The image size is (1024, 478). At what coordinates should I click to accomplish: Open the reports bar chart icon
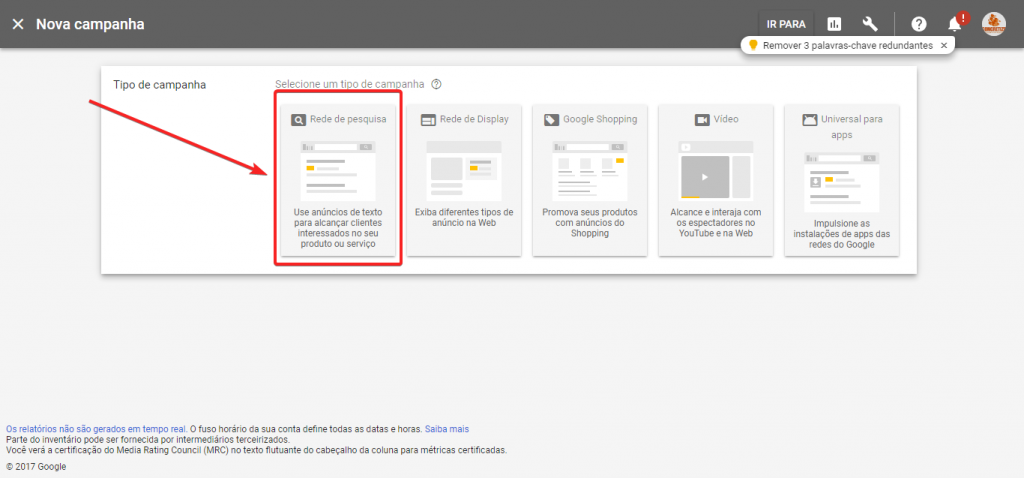(834, 24)
